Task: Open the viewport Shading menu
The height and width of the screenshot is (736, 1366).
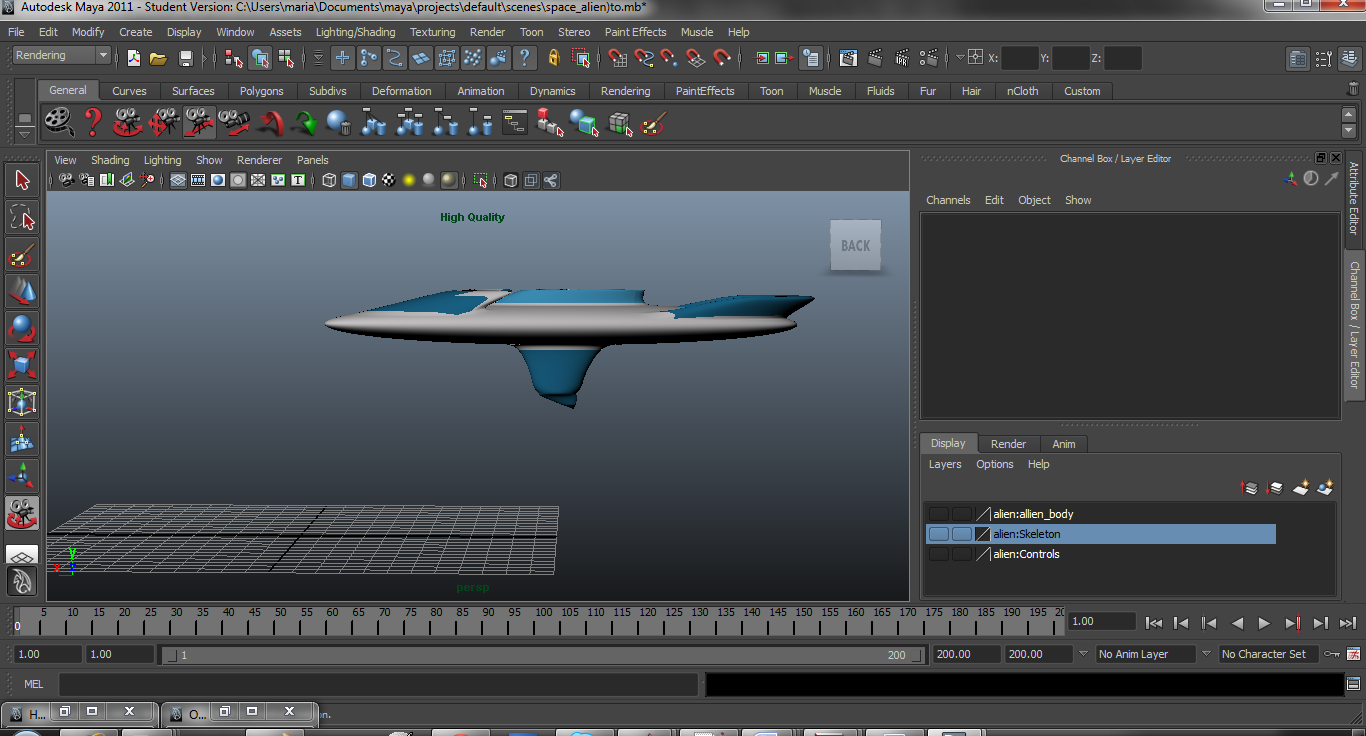Action: point(110,160)
